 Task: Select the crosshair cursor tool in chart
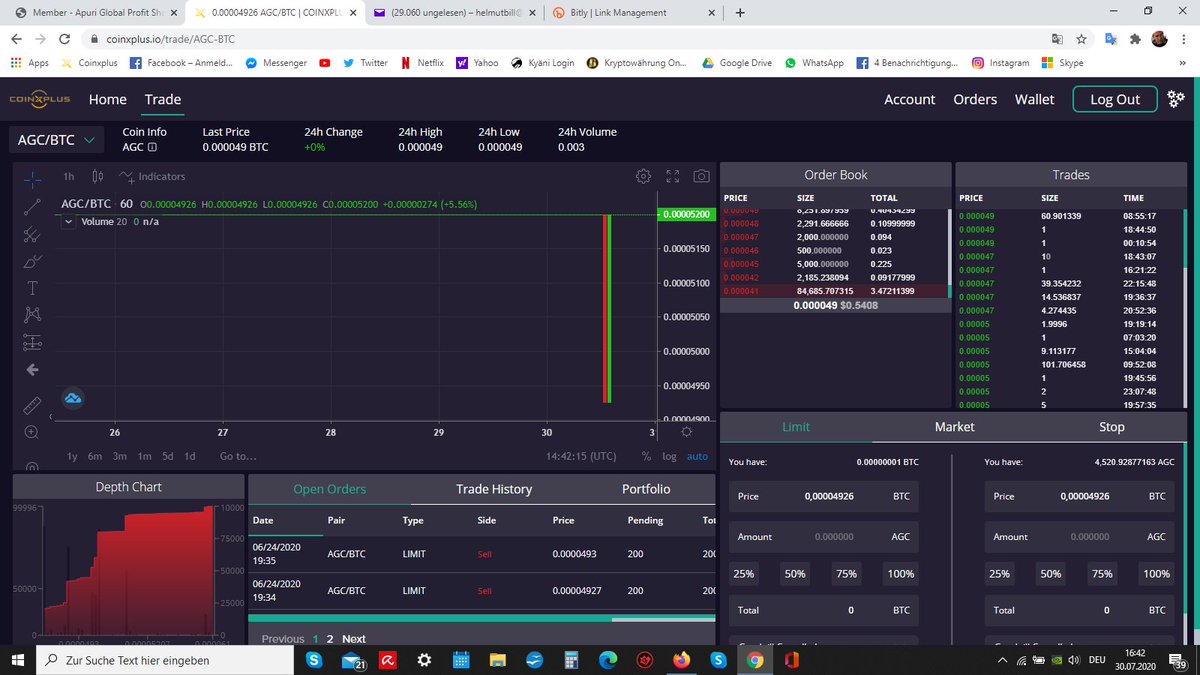tap(32, 179)
